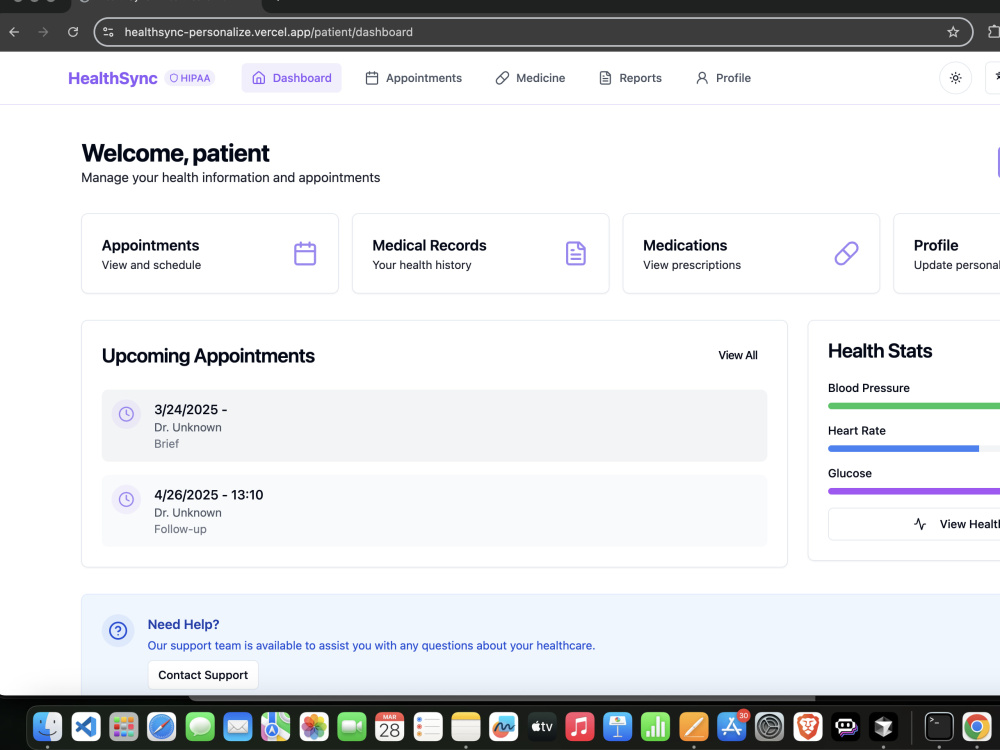Open Maps from the dock

[276, 727]
